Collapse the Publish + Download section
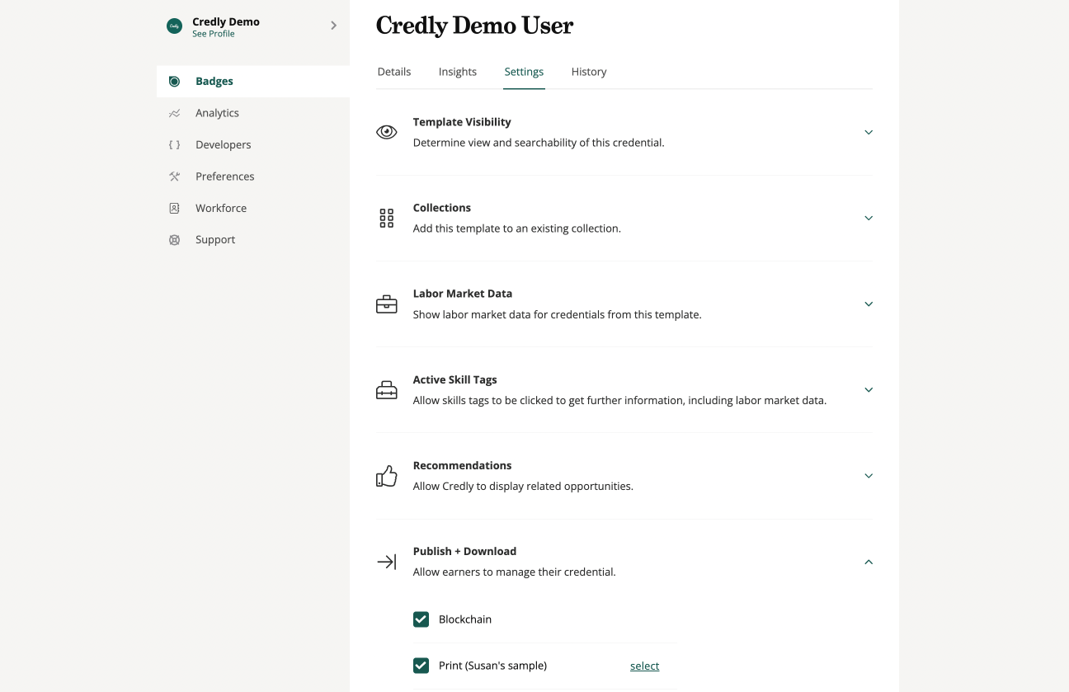Screen dimensions: 1069x692 pos(868,562)
